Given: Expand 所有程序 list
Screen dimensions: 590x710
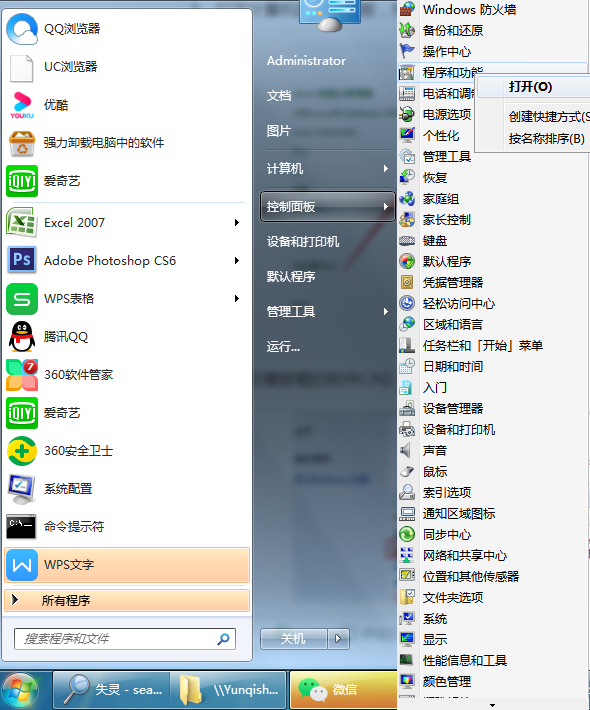Looking at the screenshot, I should click(127, 600).
